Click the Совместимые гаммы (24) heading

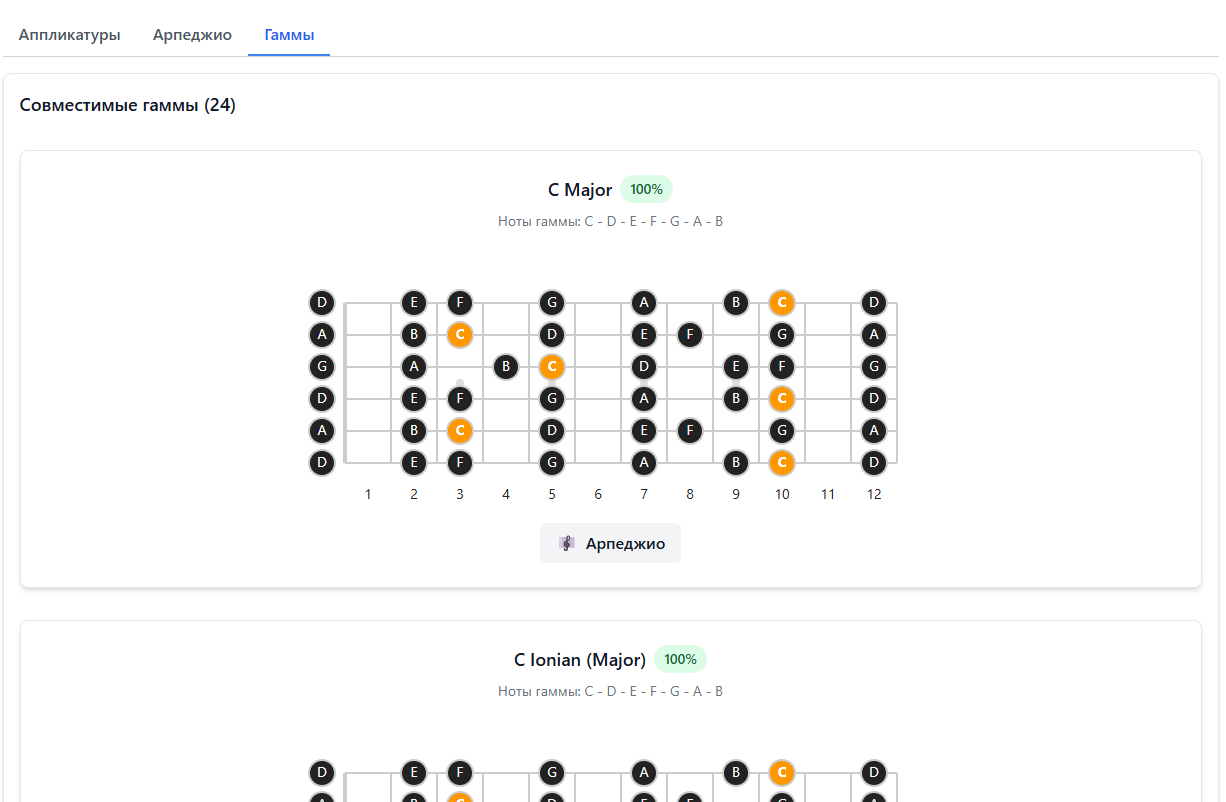point(128,105)
